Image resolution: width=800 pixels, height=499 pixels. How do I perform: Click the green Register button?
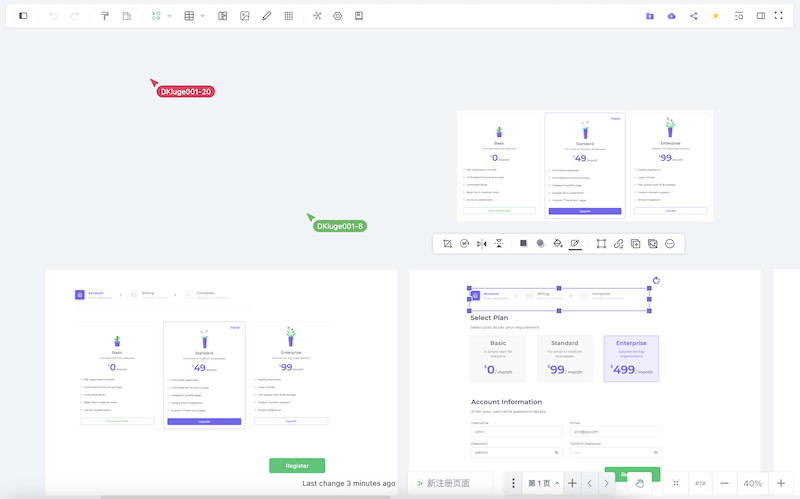click(x=297, y=465)
